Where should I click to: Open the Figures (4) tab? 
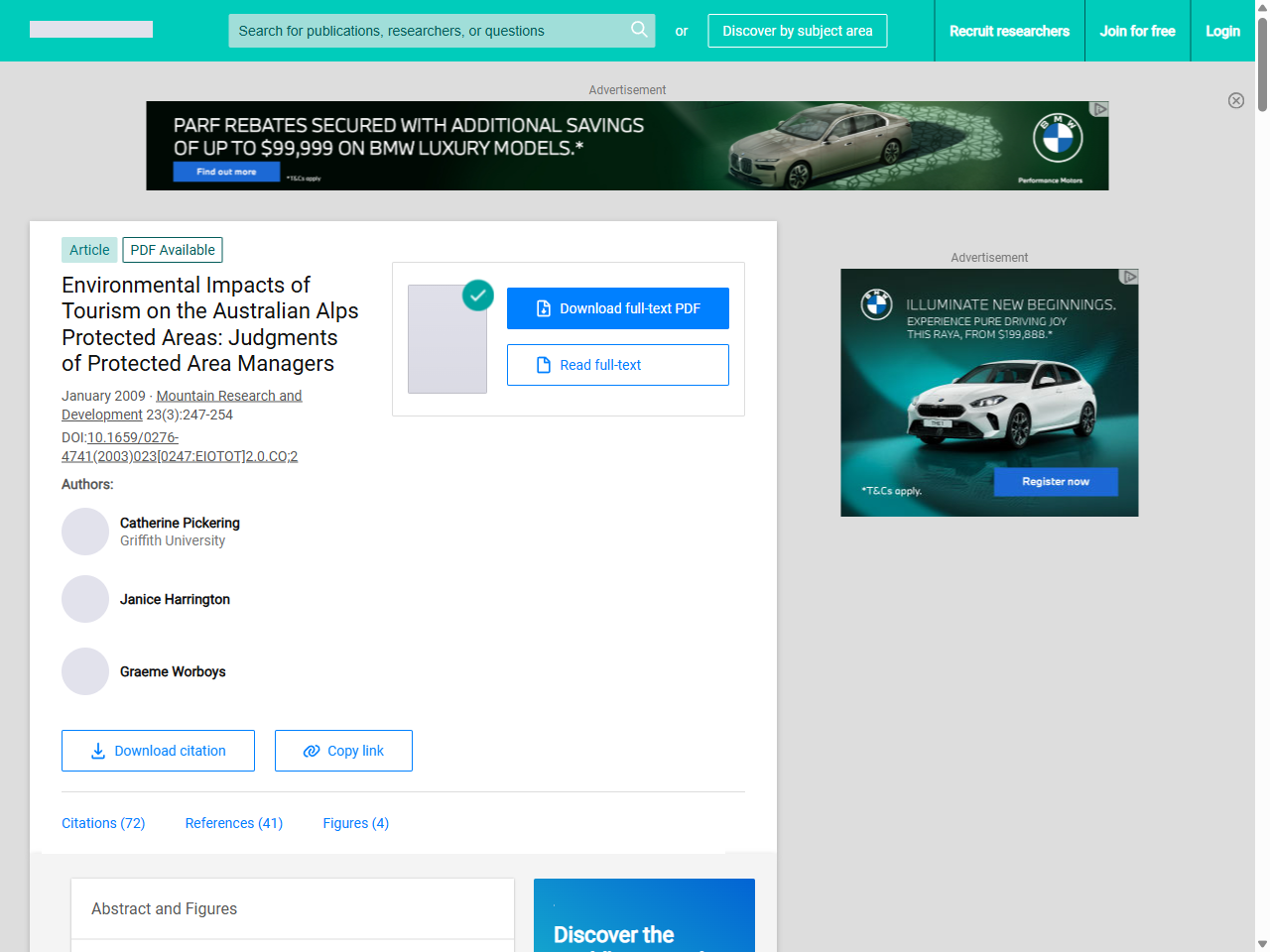pos(355,823)
